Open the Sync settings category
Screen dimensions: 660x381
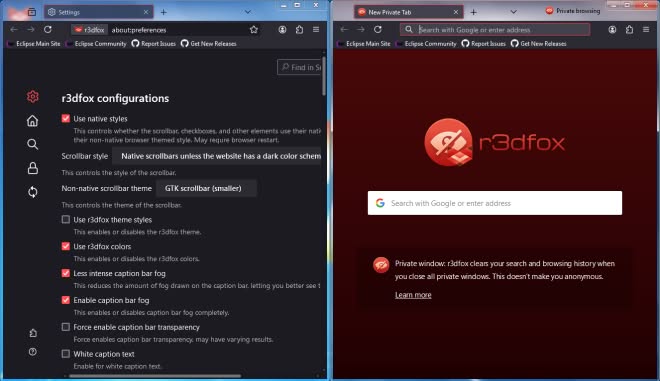pos(32,192)
